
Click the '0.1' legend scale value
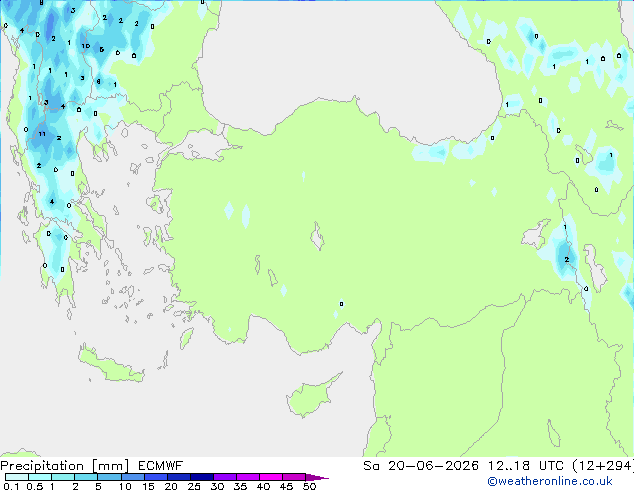(x=11, y=486)
